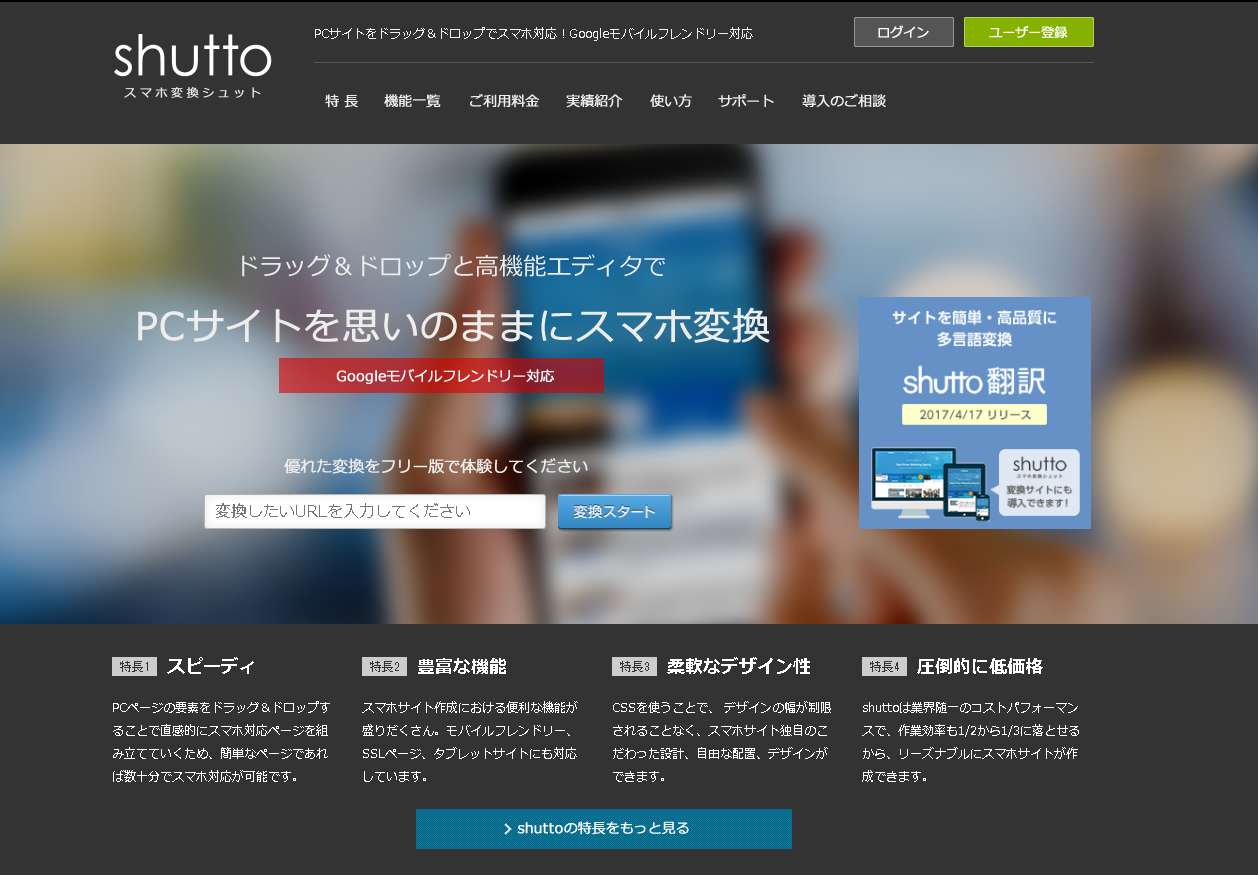Click the shutto logo
Image resolution: width=1258 pixels, height=875 pixels.
coord(192,67)
